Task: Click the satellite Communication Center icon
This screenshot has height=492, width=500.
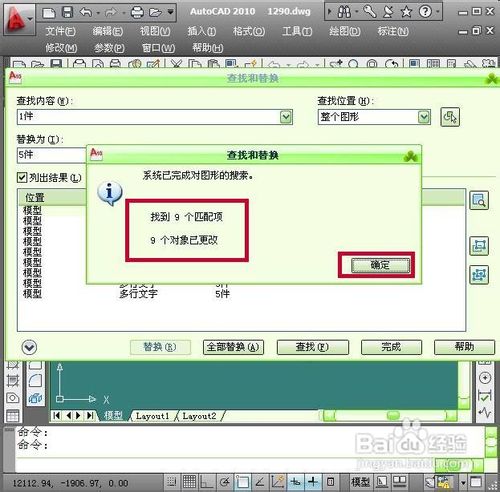Action: (x=388, y=12)
